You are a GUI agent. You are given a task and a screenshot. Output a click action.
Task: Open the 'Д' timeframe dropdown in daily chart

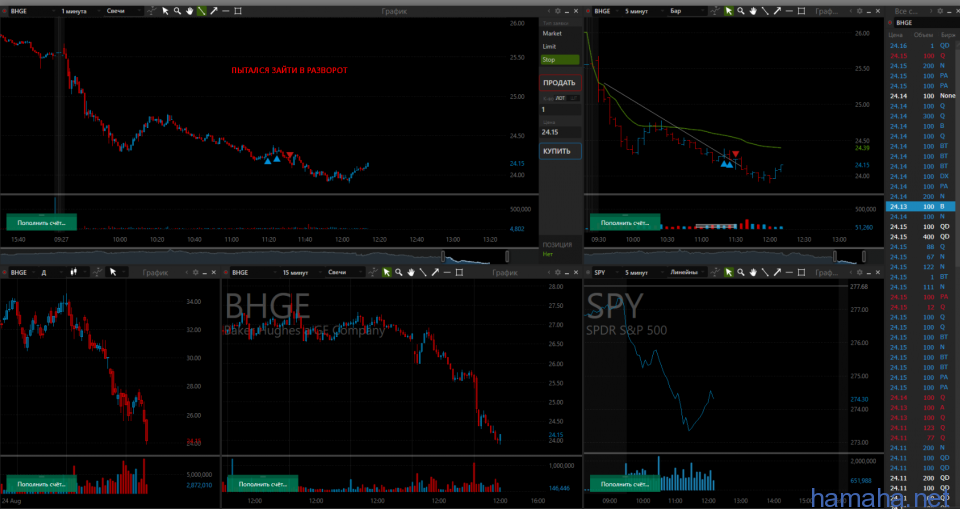[x=52, y=272]
